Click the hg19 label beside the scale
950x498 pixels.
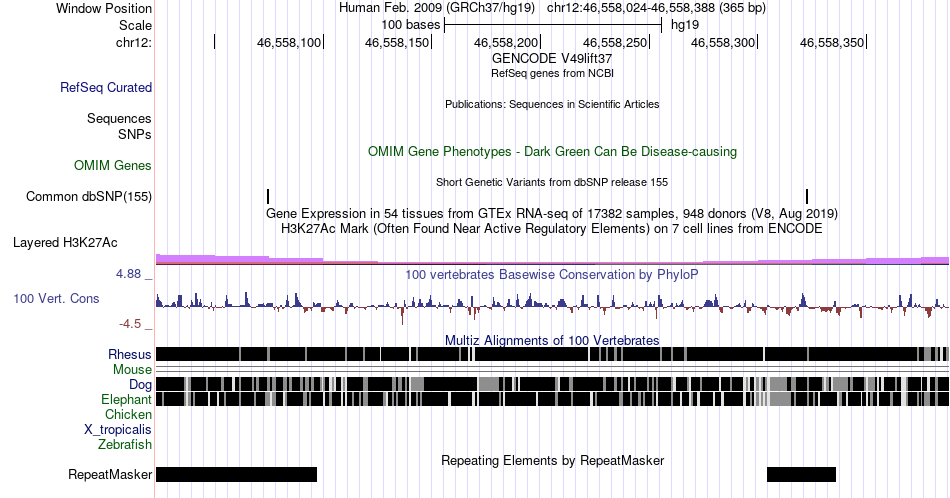(685, 25)
